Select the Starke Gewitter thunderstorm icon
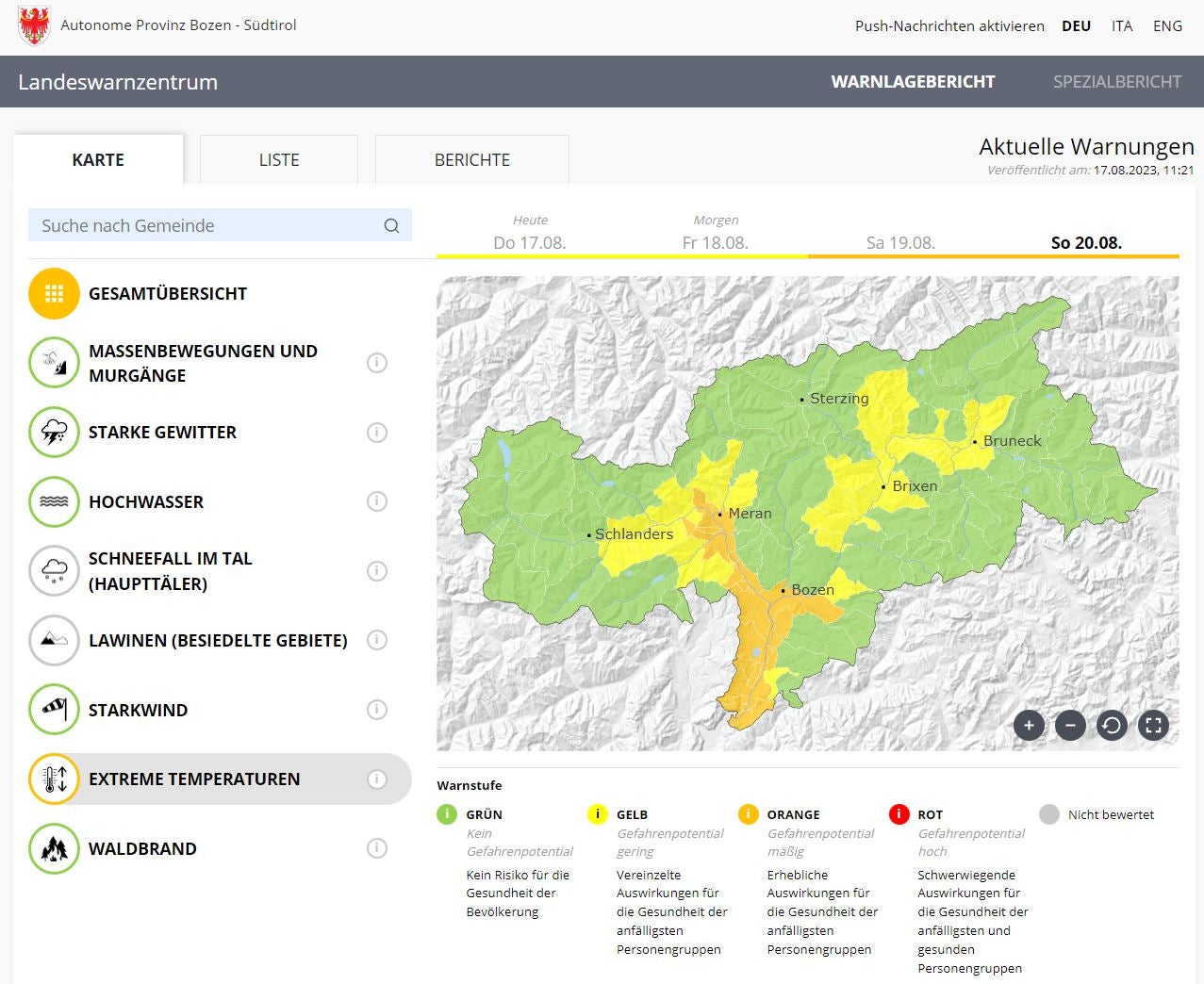 (54, 433)
